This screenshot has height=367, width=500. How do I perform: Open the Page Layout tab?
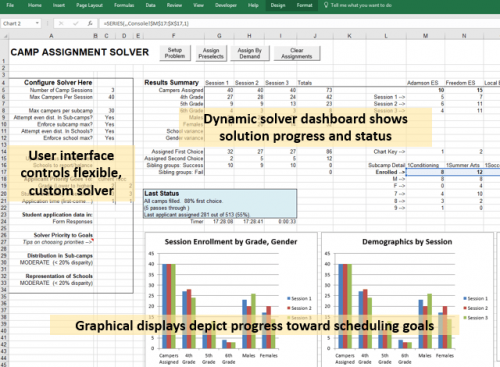point(89,5)
